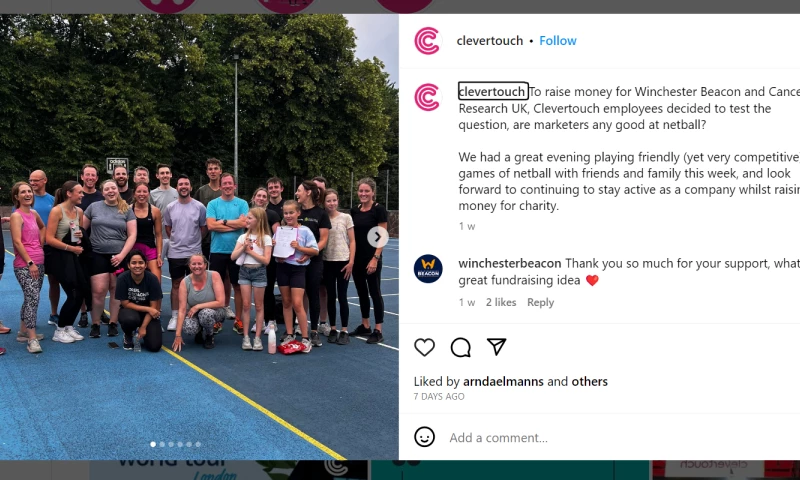
Task: Select first carousel indicator dot
Action: click(x=153, y=444)
